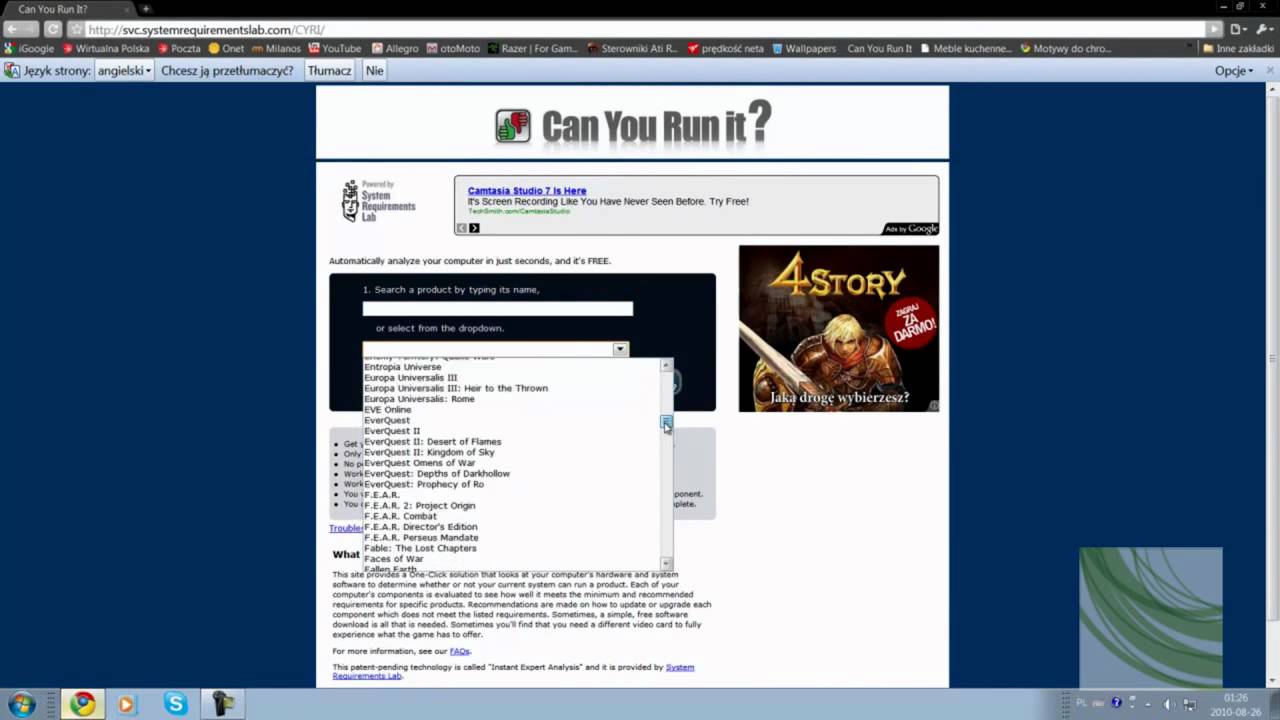
Task: Open the otoMoto bookmark
Action: [x=453, y=48]
